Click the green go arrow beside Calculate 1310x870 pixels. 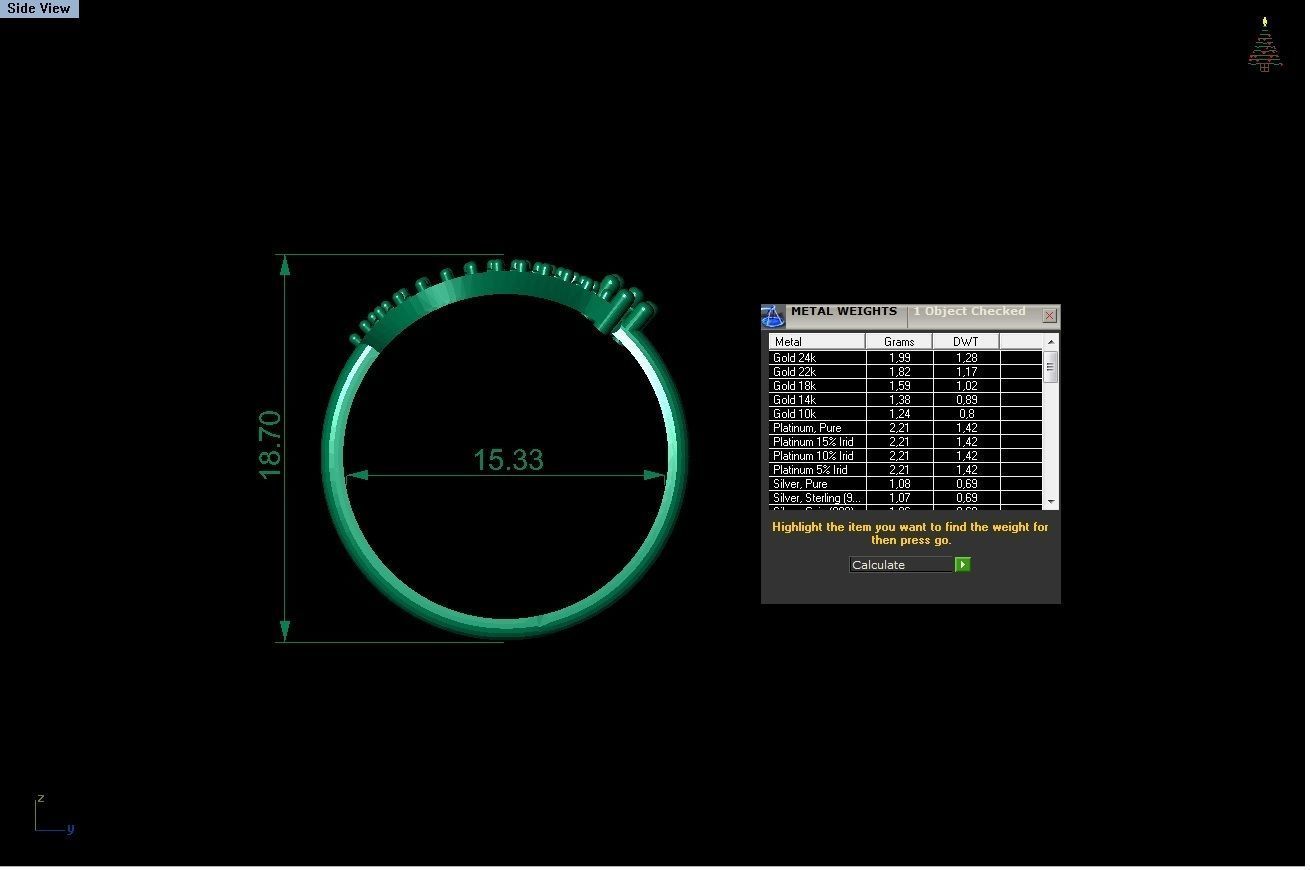962,565
